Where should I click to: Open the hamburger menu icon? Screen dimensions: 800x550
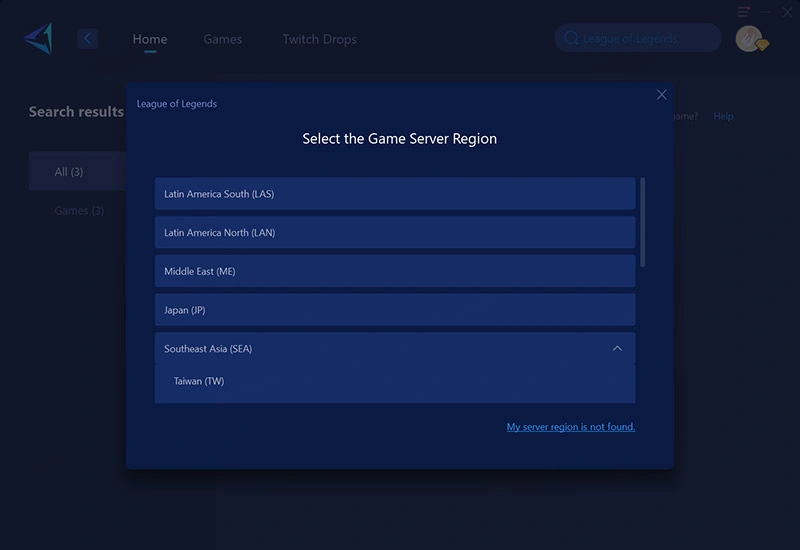(743, 12)
